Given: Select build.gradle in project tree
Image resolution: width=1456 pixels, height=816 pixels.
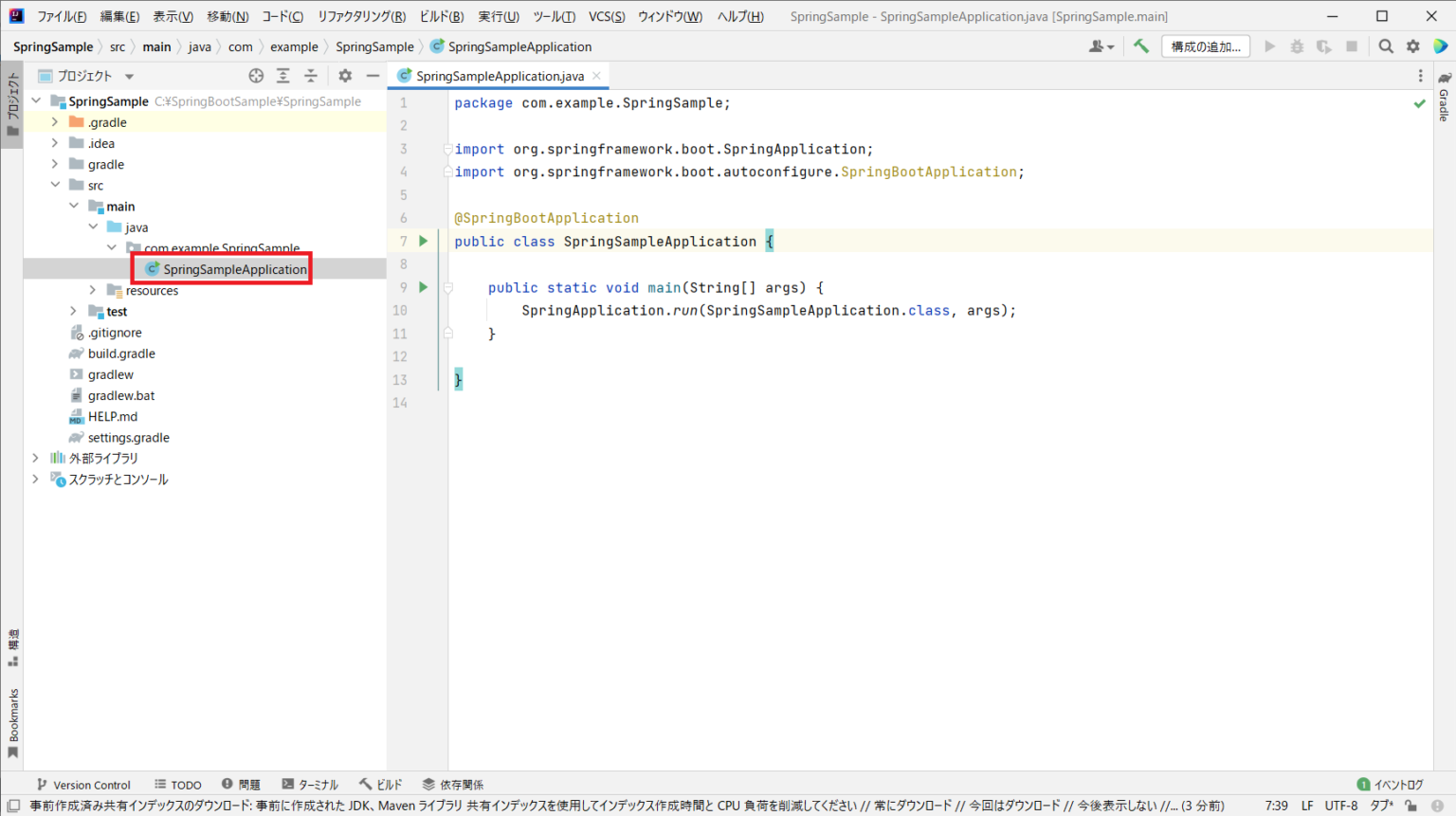Looking at the screenshot, I should point(121,354).
